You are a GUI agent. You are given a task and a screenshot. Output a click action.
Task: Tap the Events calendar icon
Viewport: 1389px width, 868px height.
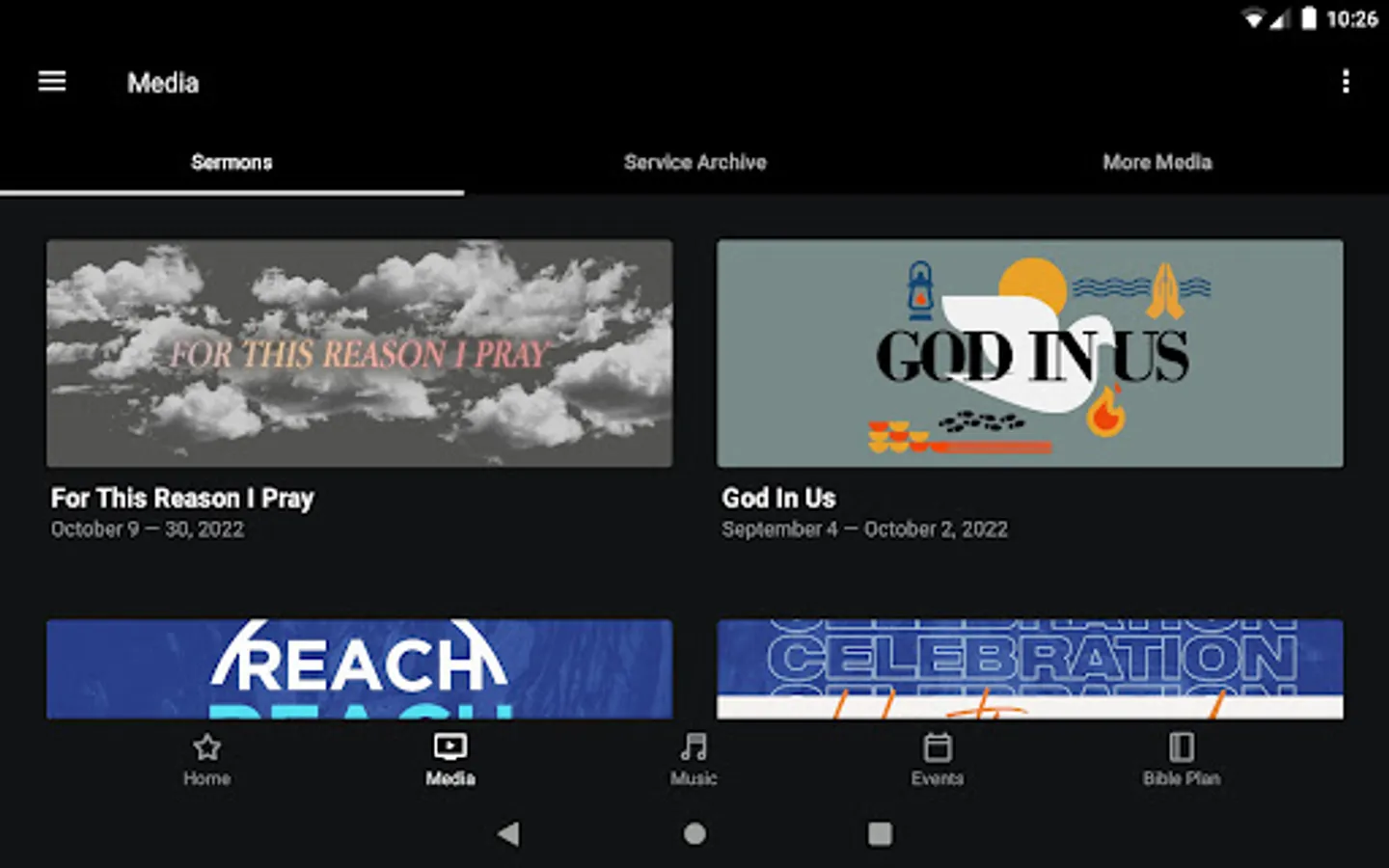tap(938, 747)
